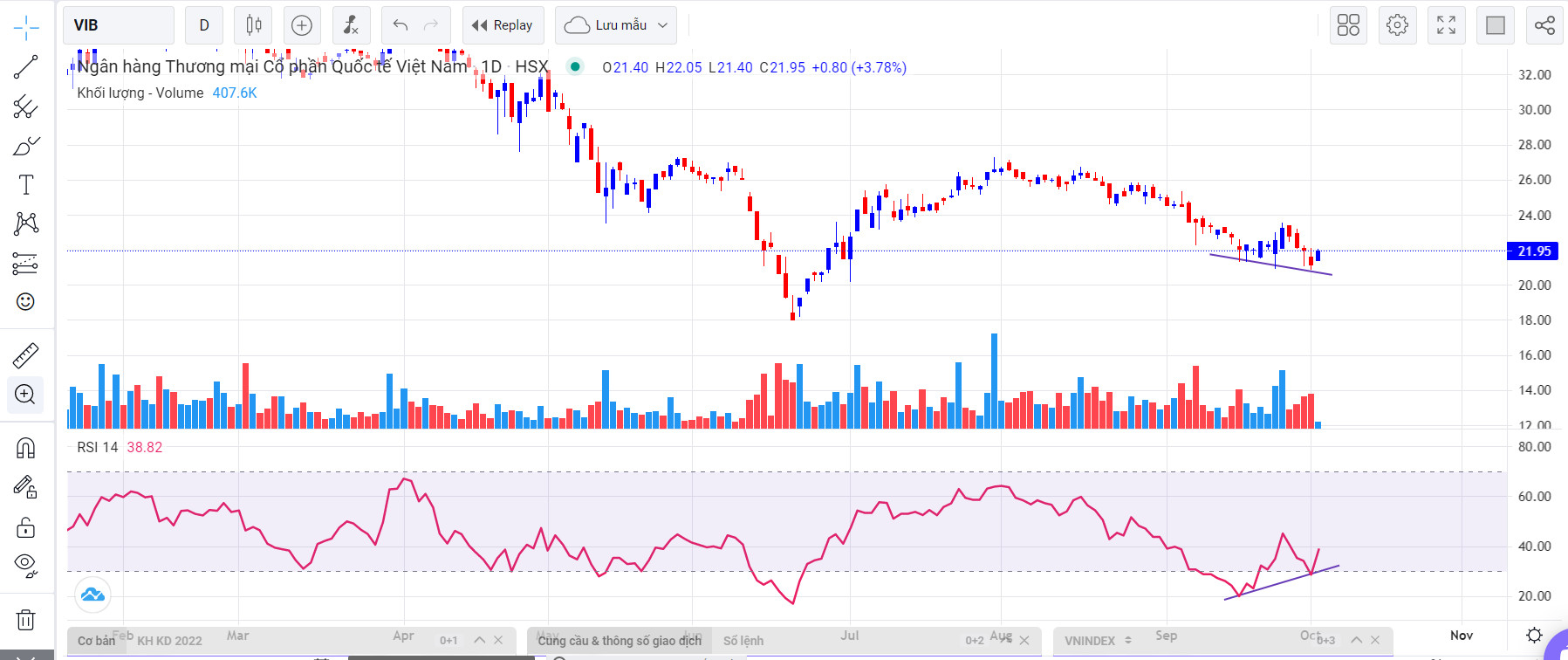Click the undo arrow button
Image resolution: width=1568 pixels, height=660 pixels.
pos(401,25)
